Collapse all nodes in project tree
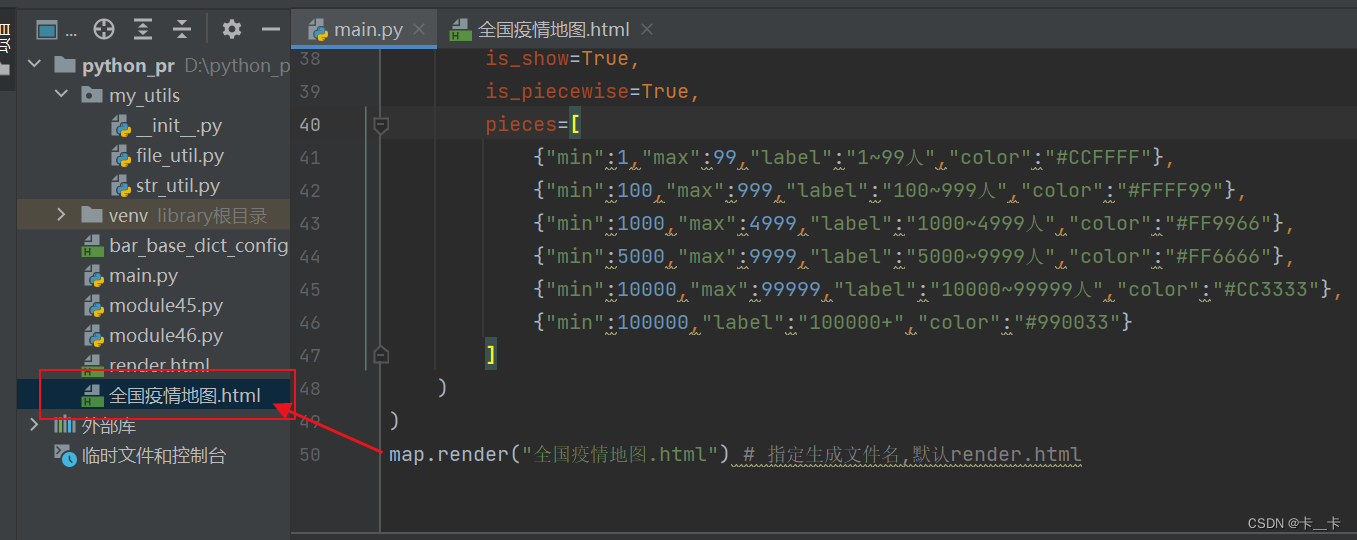Screen dimensions: 1357x540 181,29
